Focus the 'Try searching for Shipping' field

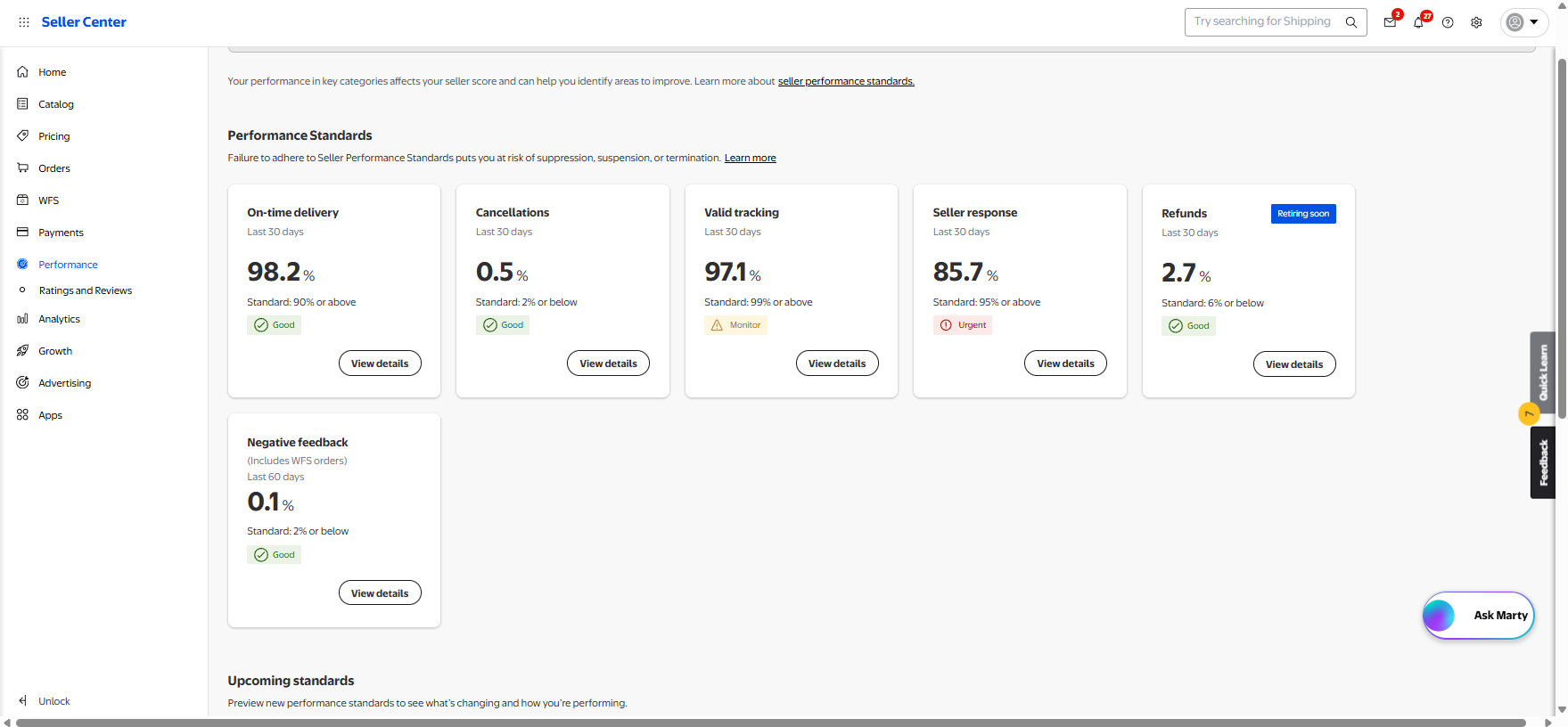click(1276, 22)
